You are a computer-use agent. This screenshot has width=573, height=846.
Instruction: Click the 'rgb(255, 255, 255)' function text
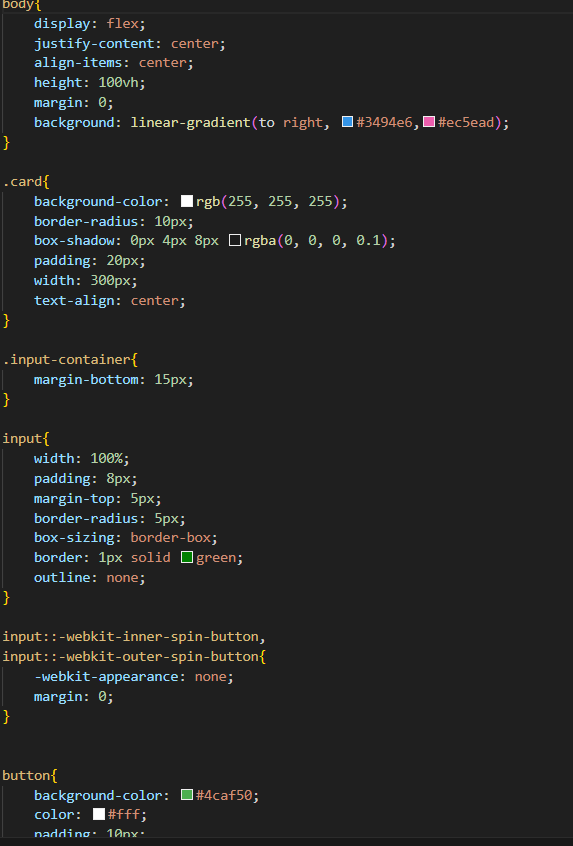click(268, 202)
